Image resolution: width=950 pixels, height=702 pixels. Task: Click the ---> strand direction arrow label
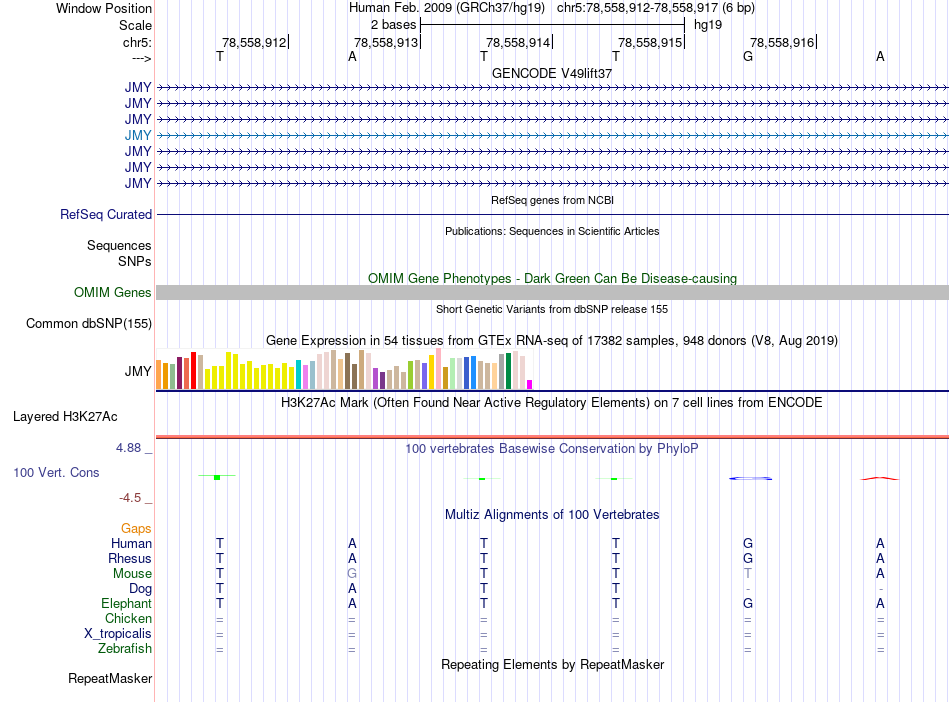(x=142, y=58)
